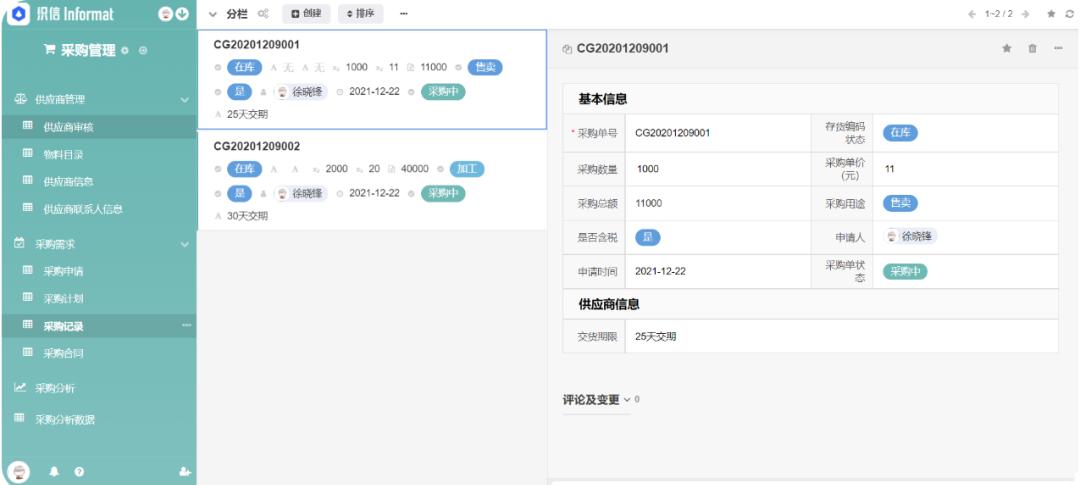1080x485 pixels.
Task: Star record CG20201209001 in detail header
Action: (x=1006, y=48)
